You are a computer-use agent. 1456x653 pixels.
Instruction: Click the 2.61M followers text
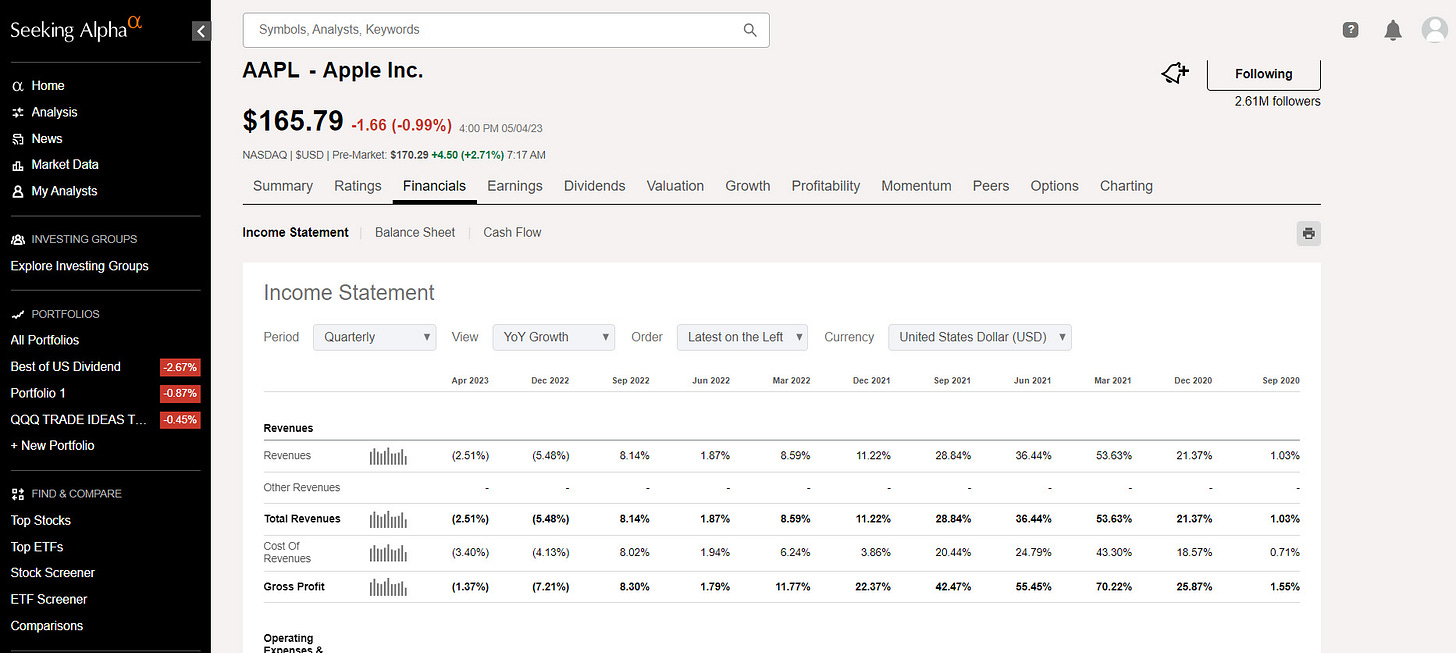click(x=1278, y=102)
